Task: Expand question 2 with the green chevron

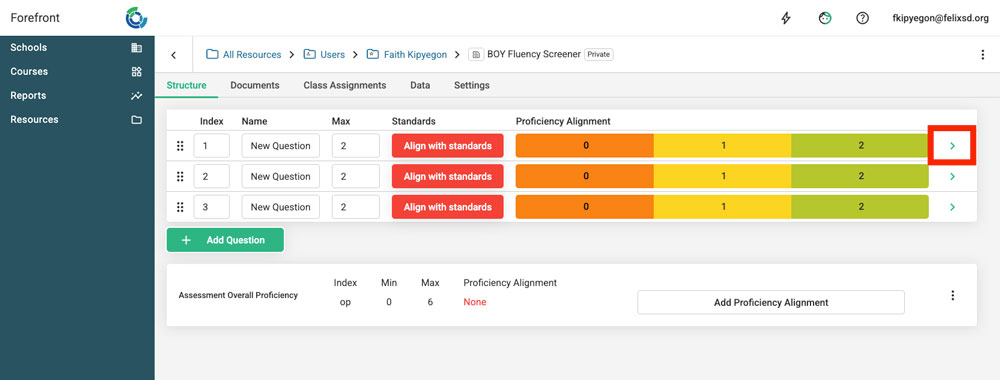Action: click(x=952, y=177)
